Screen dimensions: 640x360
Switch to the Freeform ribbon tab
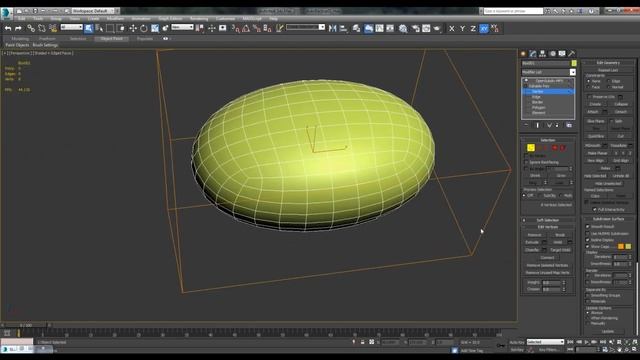[x=47, y=39]
